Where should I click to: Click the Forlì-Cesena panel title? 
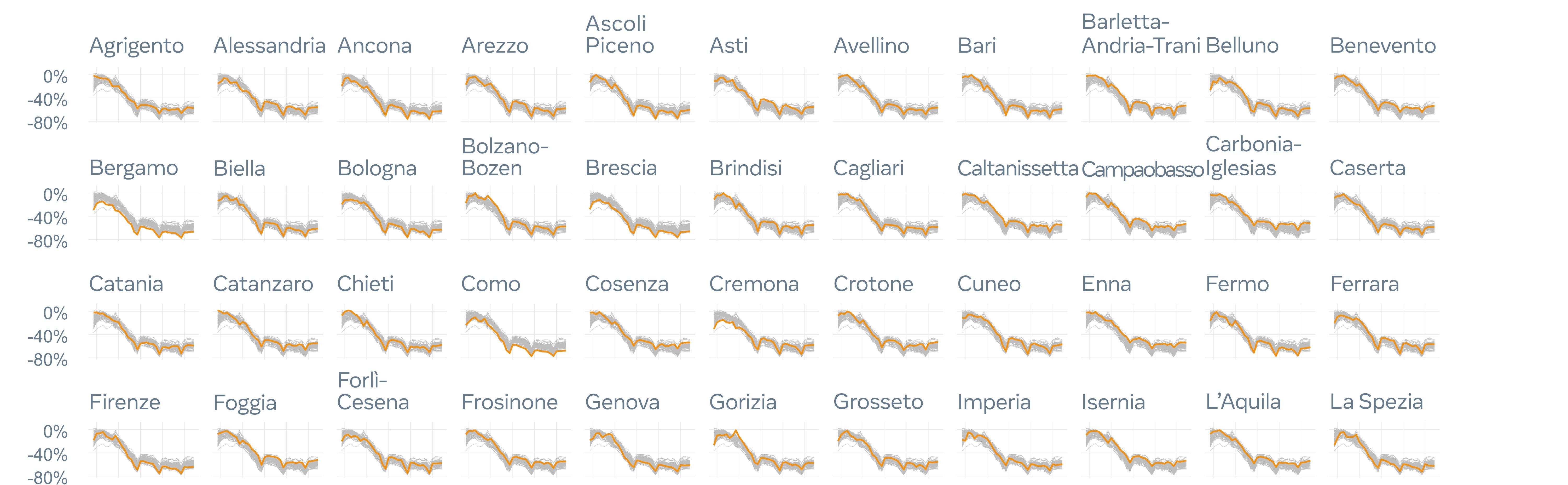[373, 391]
